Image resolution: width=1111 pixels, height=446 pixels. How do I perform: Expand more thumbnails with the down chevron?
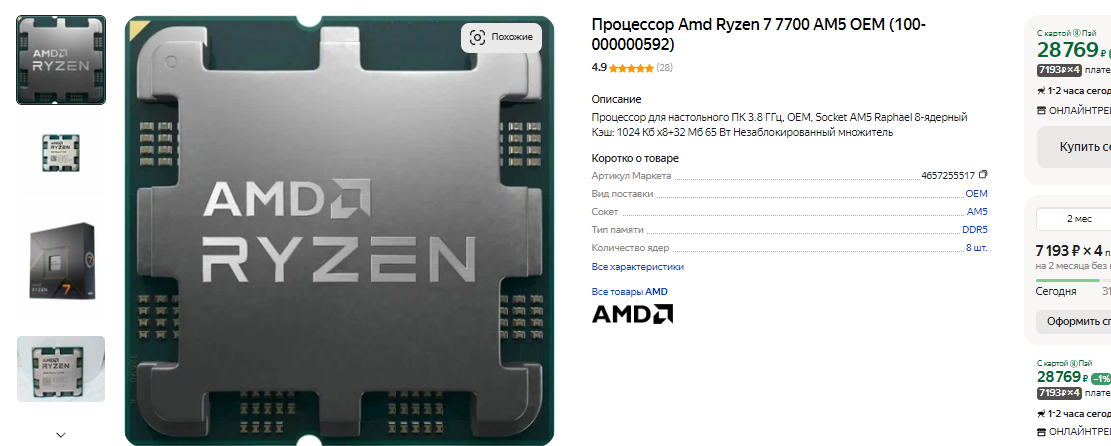(x=61, y=435)
